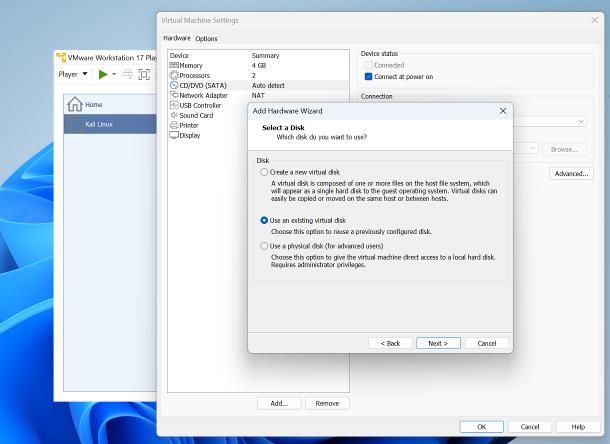Viewport: 610px width, 444px height.
Task: Select Use a physical disk option
Action: tap(264, 246)
